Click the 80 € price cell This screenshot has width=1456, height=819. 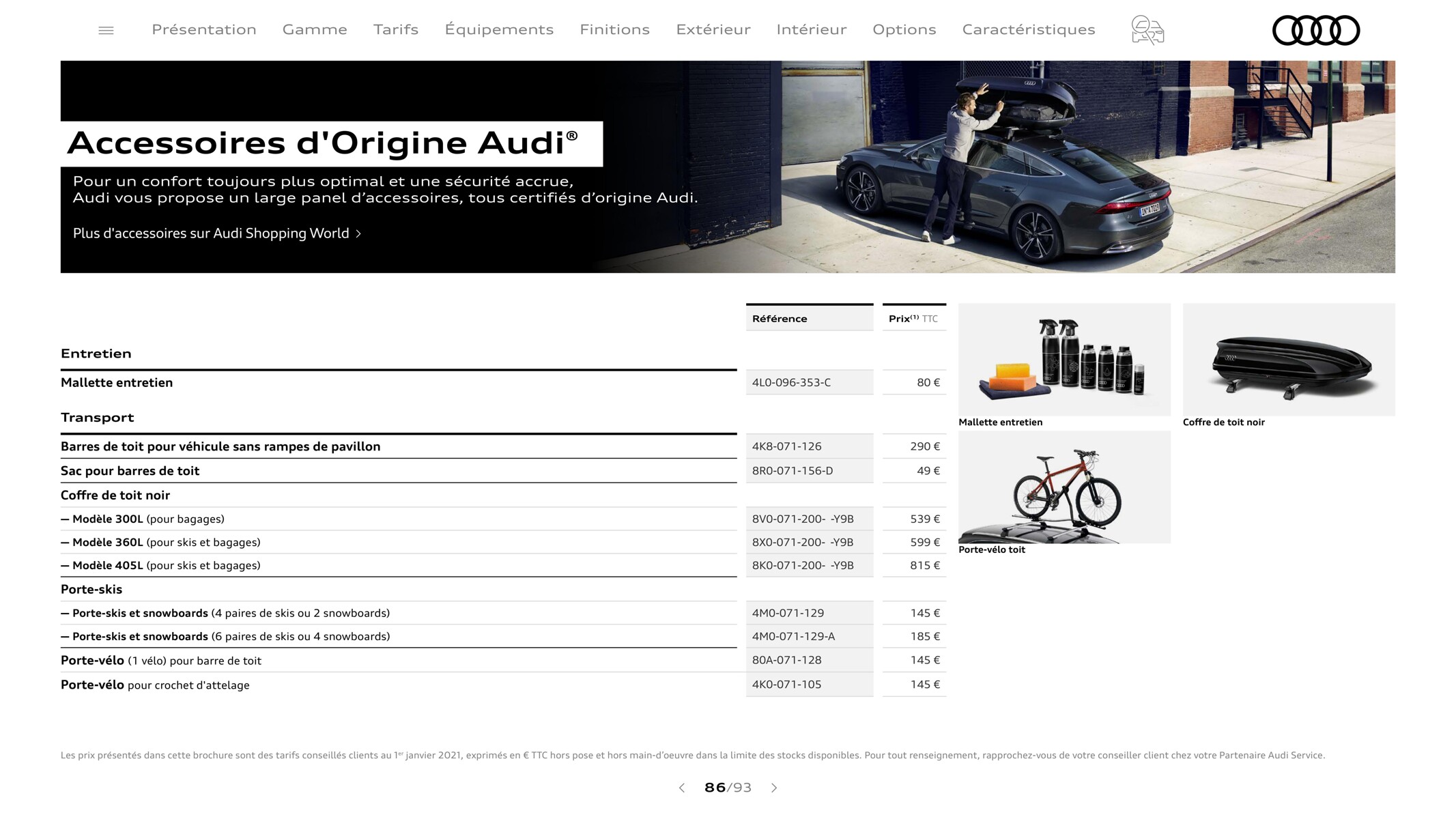point(914,382)
